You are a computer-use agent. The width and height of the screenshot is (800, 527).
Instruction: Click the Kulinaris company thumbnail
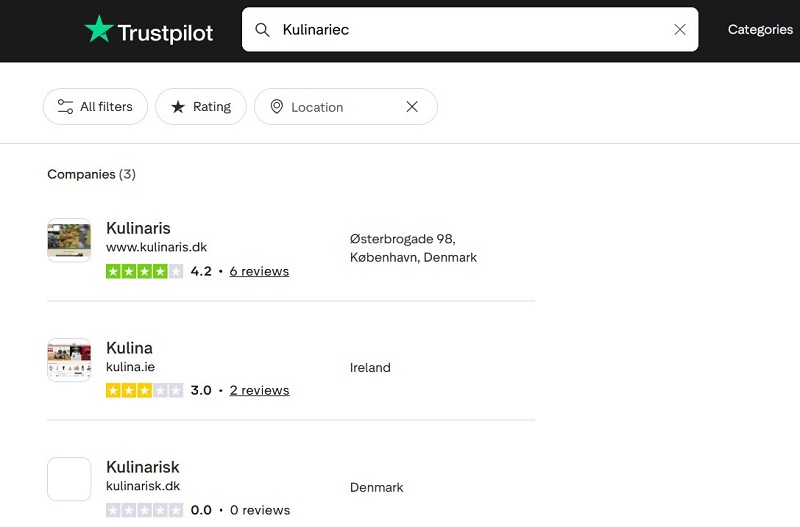[69, 240]
